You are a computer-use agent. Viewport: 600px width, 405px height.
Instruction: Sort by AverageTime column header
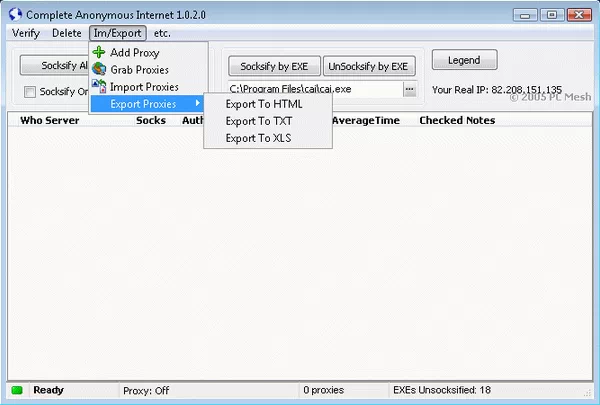366,120
